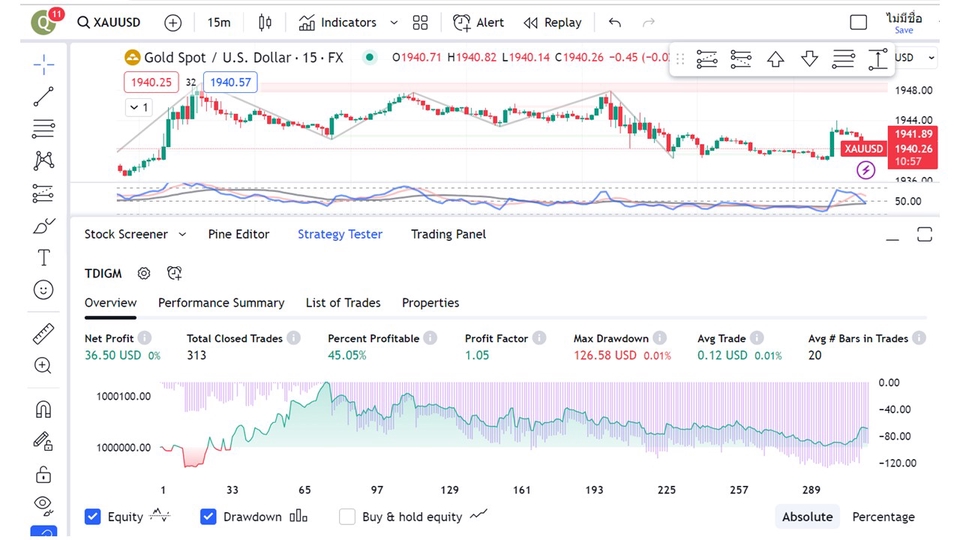Enable Buy & hold equity checkbox
Viewport: 960px width, 540px height.
click(347, 517)
